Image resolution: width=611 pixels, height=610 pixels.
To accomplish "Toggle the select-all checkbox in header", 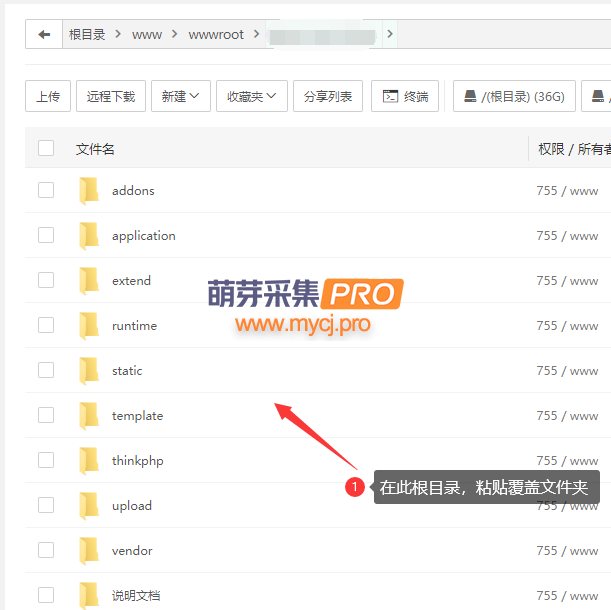I will click(46, 148).
